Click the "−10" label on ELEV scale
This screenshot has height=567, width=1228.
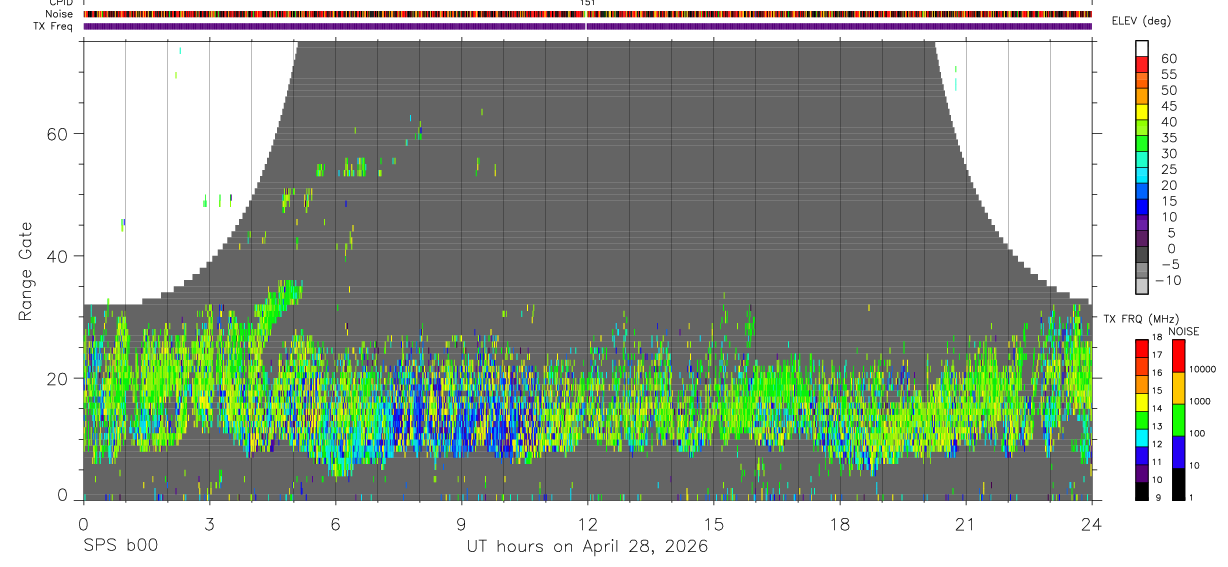point(1168,281)
